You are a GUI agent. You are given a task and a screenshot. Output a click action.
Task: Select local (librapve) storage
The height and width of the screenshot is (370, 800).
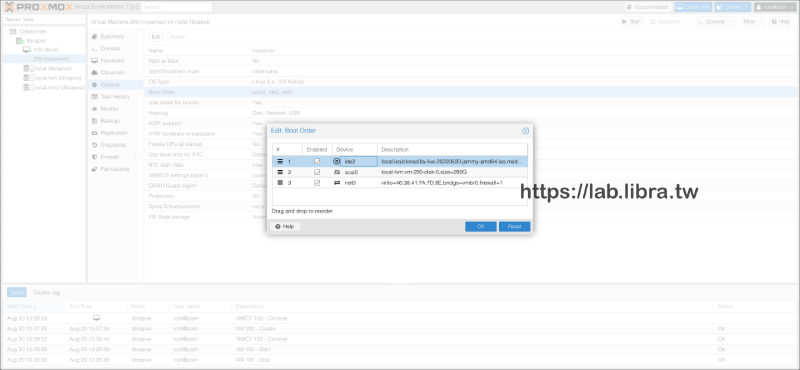53,68
